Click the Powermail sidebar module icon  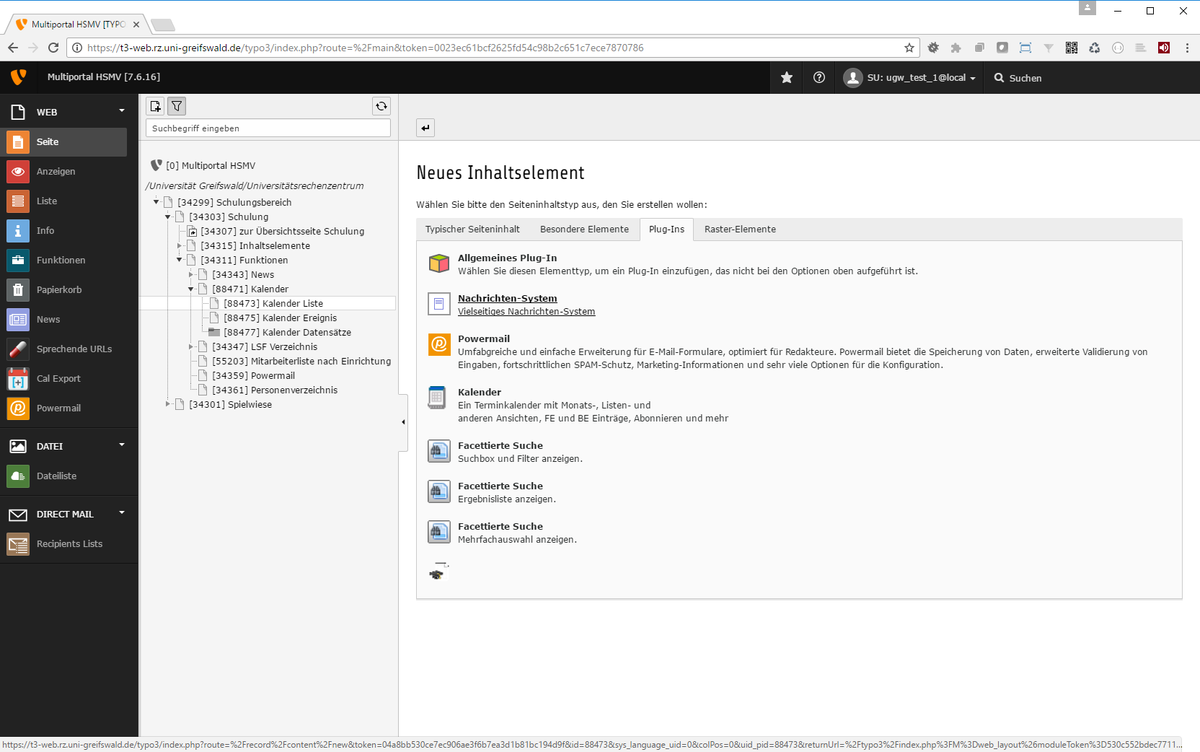(18, 408)
